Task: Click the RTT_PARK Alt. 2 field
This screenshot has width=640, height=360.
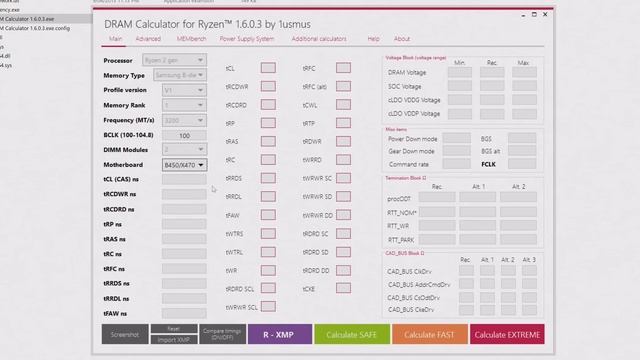Action: click(x=518, y=240)
